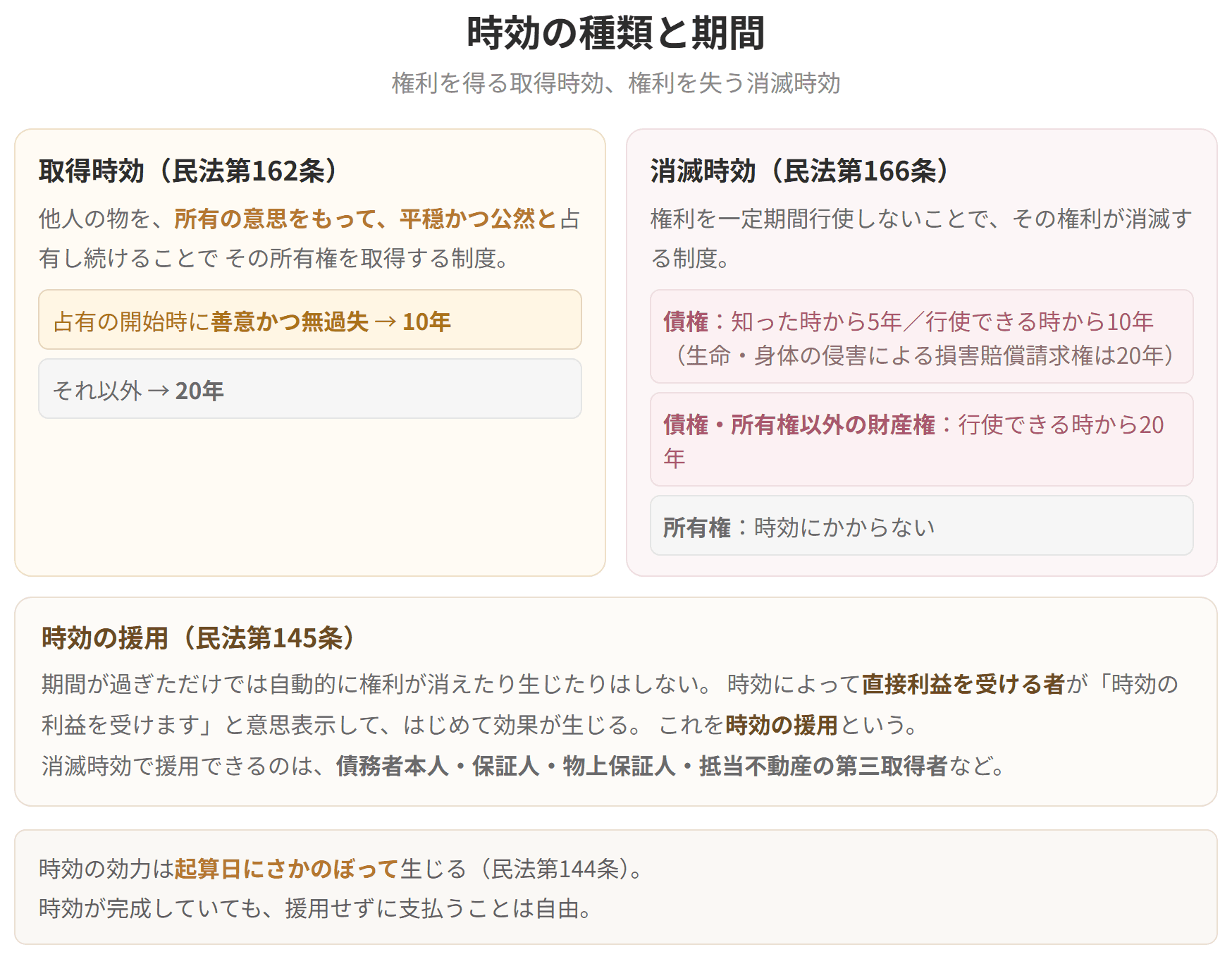This screenshot has width=1232, height=959.
Task: Click the bold term 時効の援用 in the paragraph
Action: click(x=782, y=725)
